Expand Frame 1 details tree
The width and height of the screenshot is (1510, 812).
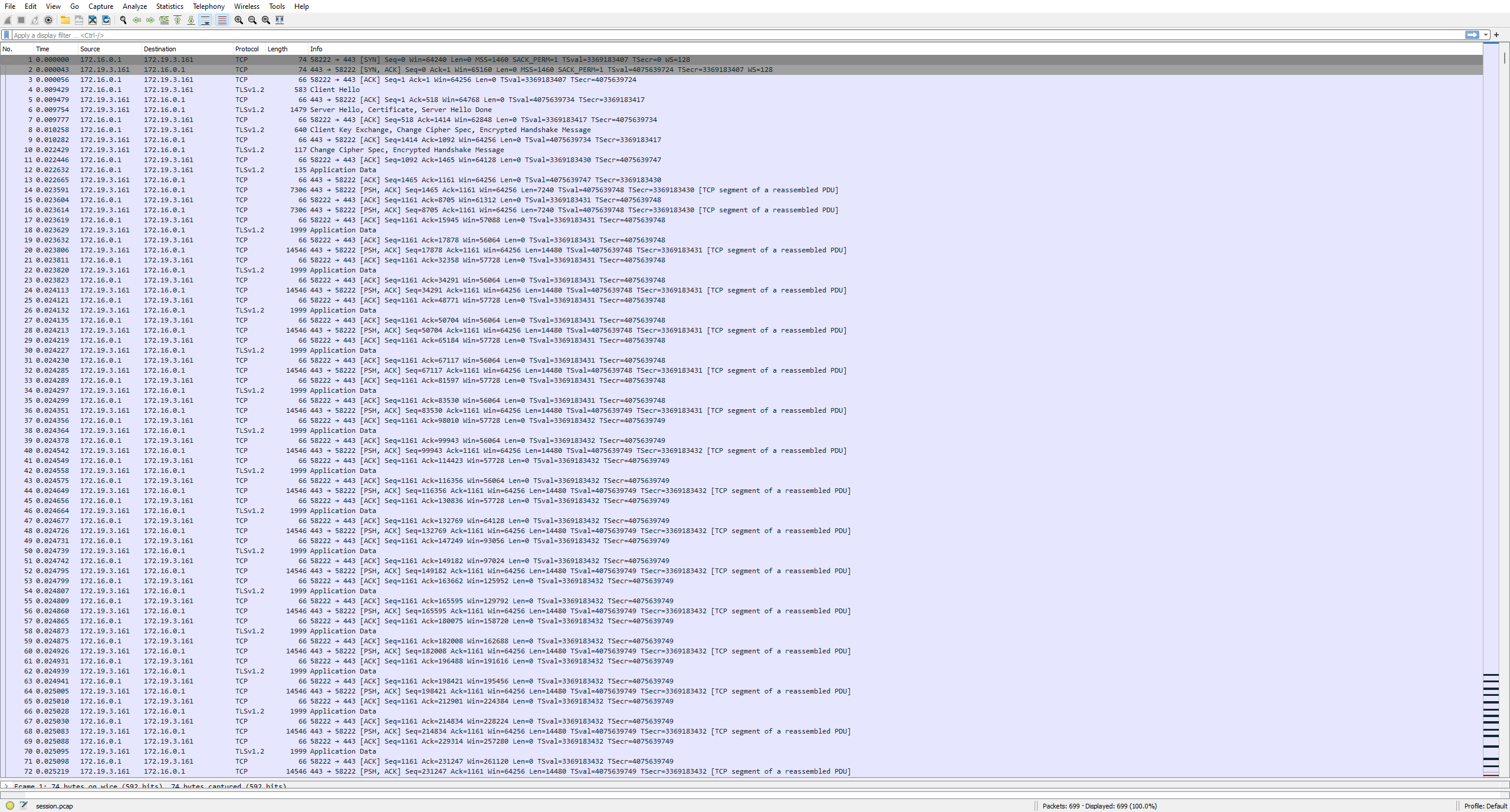[x=6, y=786]
